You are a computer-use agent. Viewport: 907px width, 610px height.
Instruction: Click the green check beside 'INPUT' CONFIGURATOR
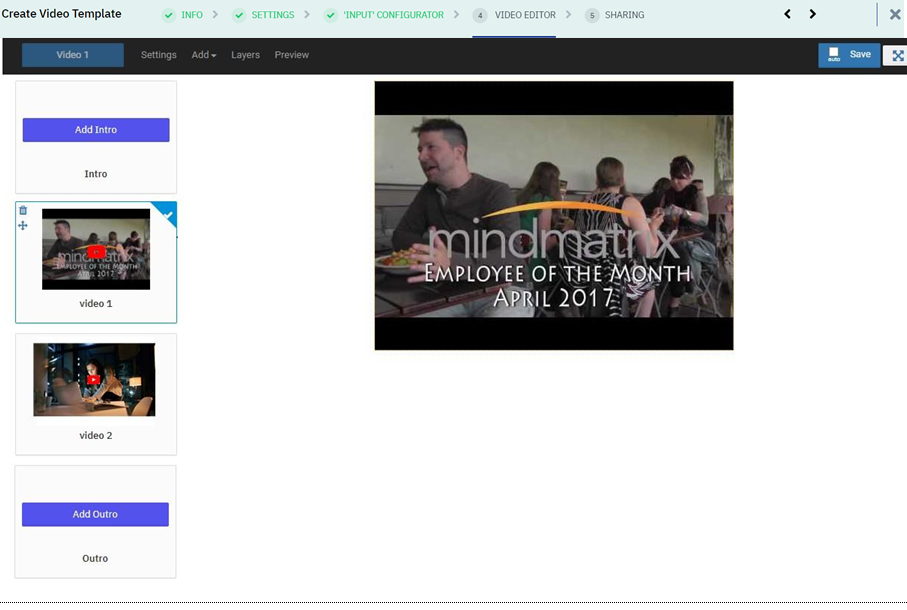point(330,15)
